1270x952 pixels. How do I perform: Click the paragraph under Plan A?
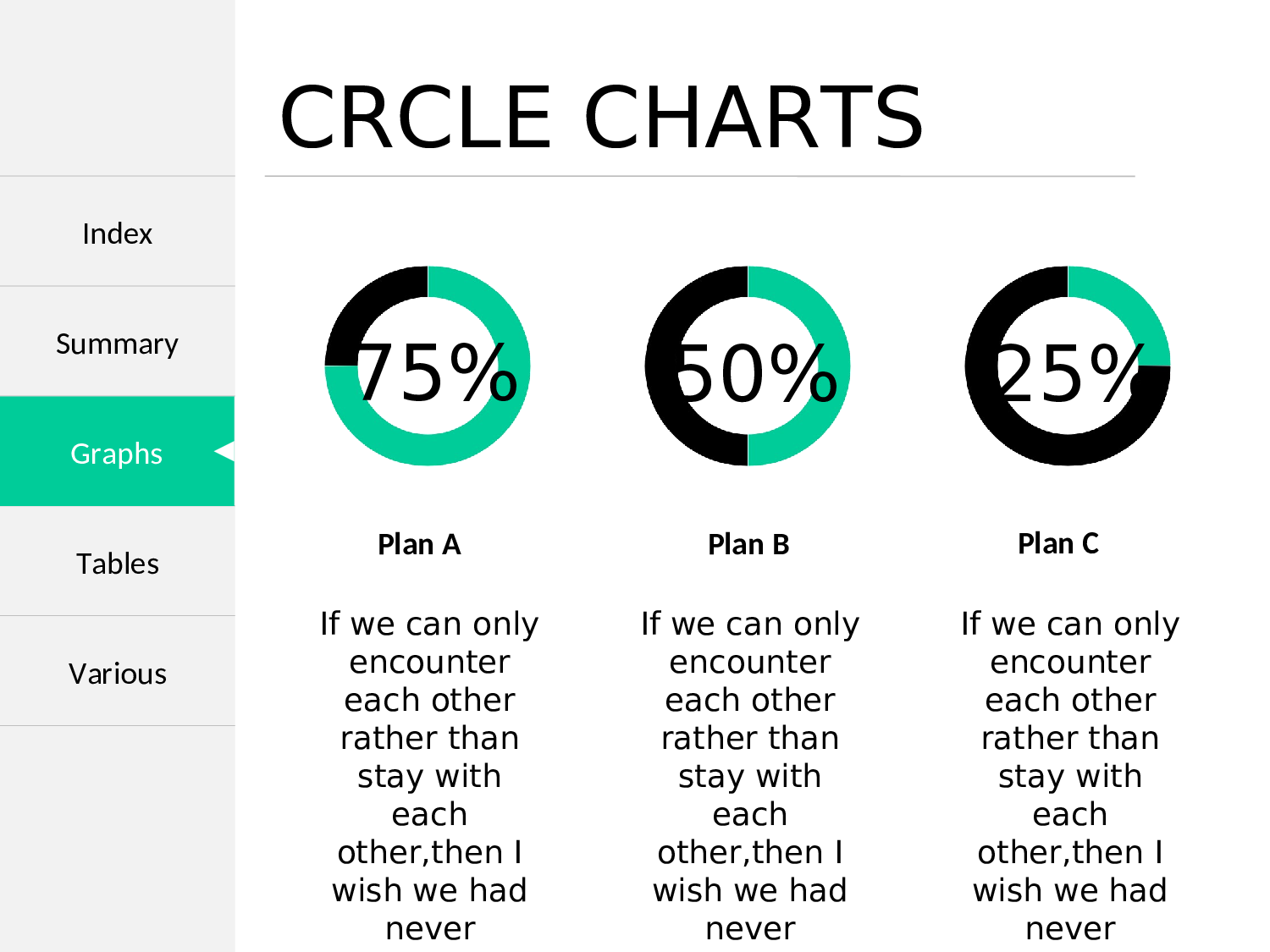429,775
